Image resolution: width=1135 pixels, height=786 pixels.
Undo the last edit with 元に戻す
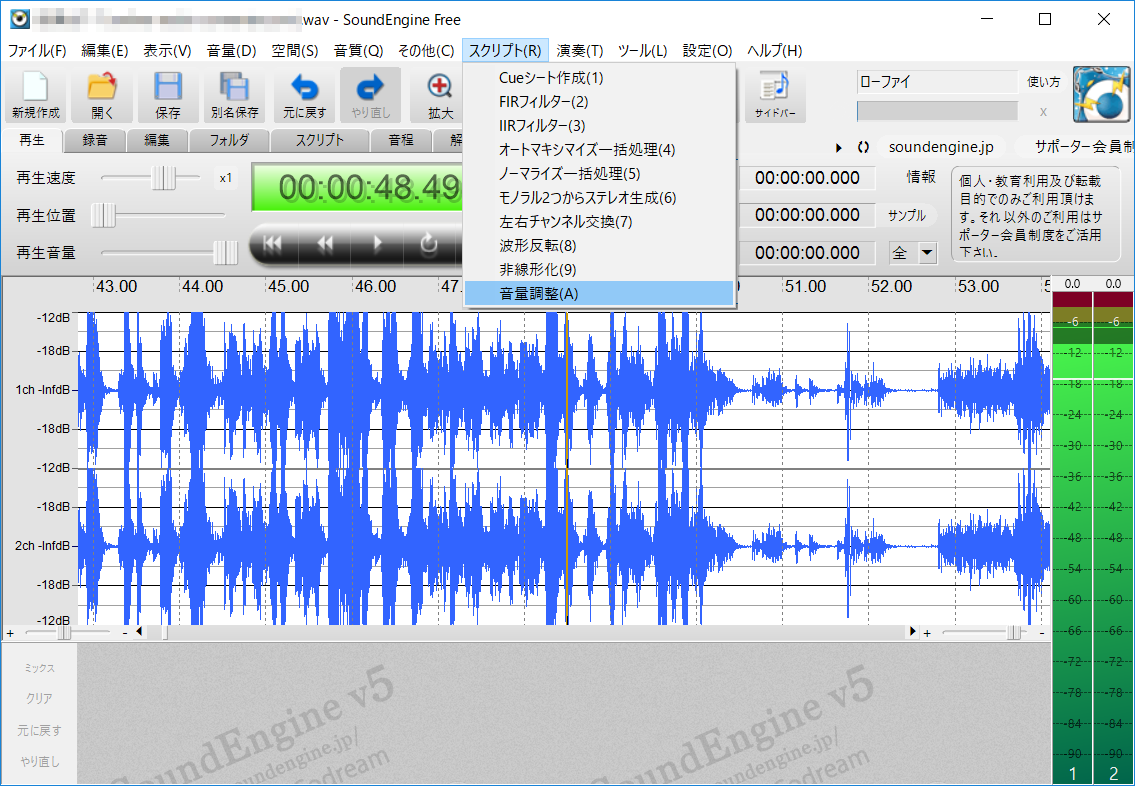click(304, 95)
